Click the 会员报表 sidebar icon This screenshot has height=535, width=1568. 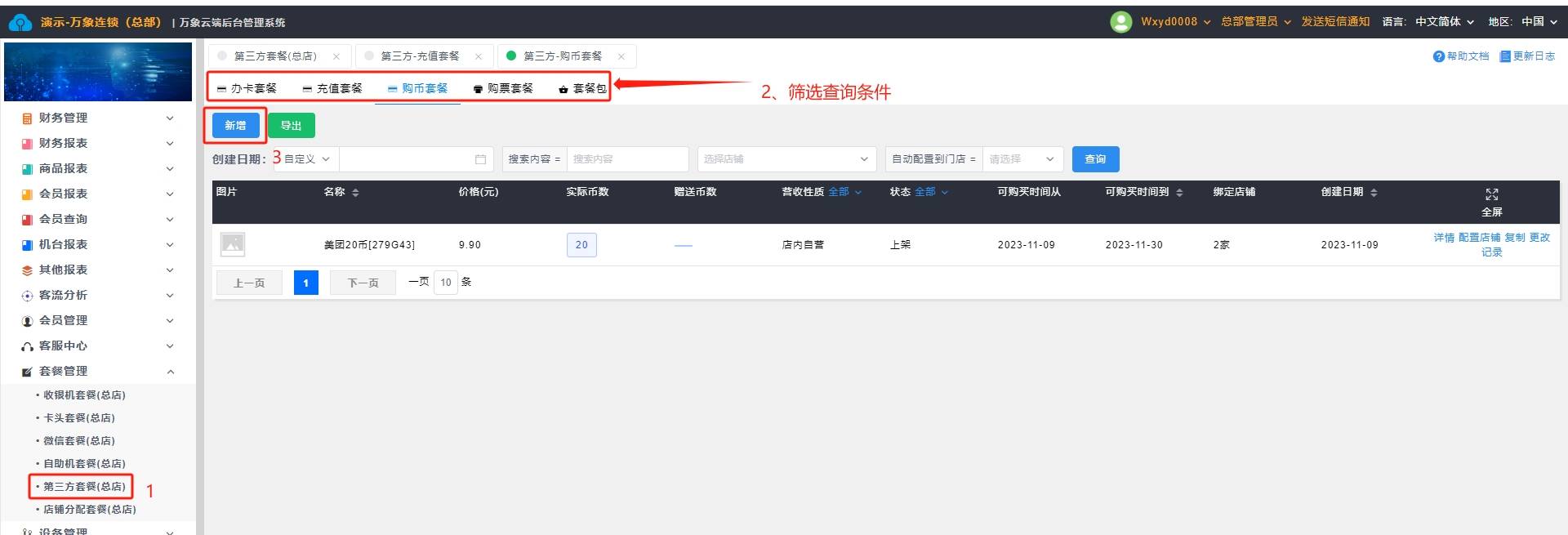tap(27, 194)
